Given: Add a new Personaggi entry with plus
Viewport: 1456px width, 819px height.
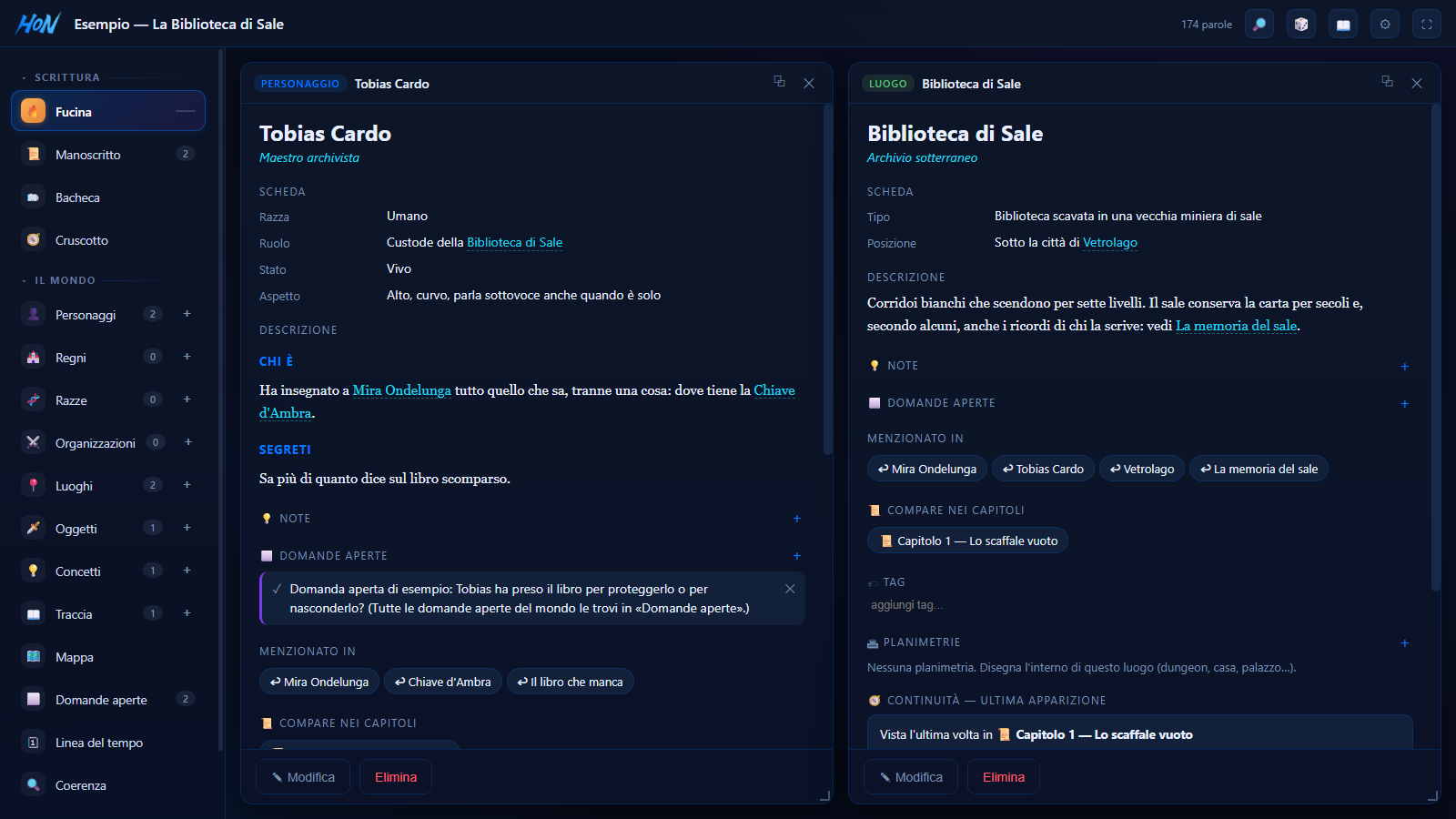Looking at the screenshot, I should tap(187, 314).
